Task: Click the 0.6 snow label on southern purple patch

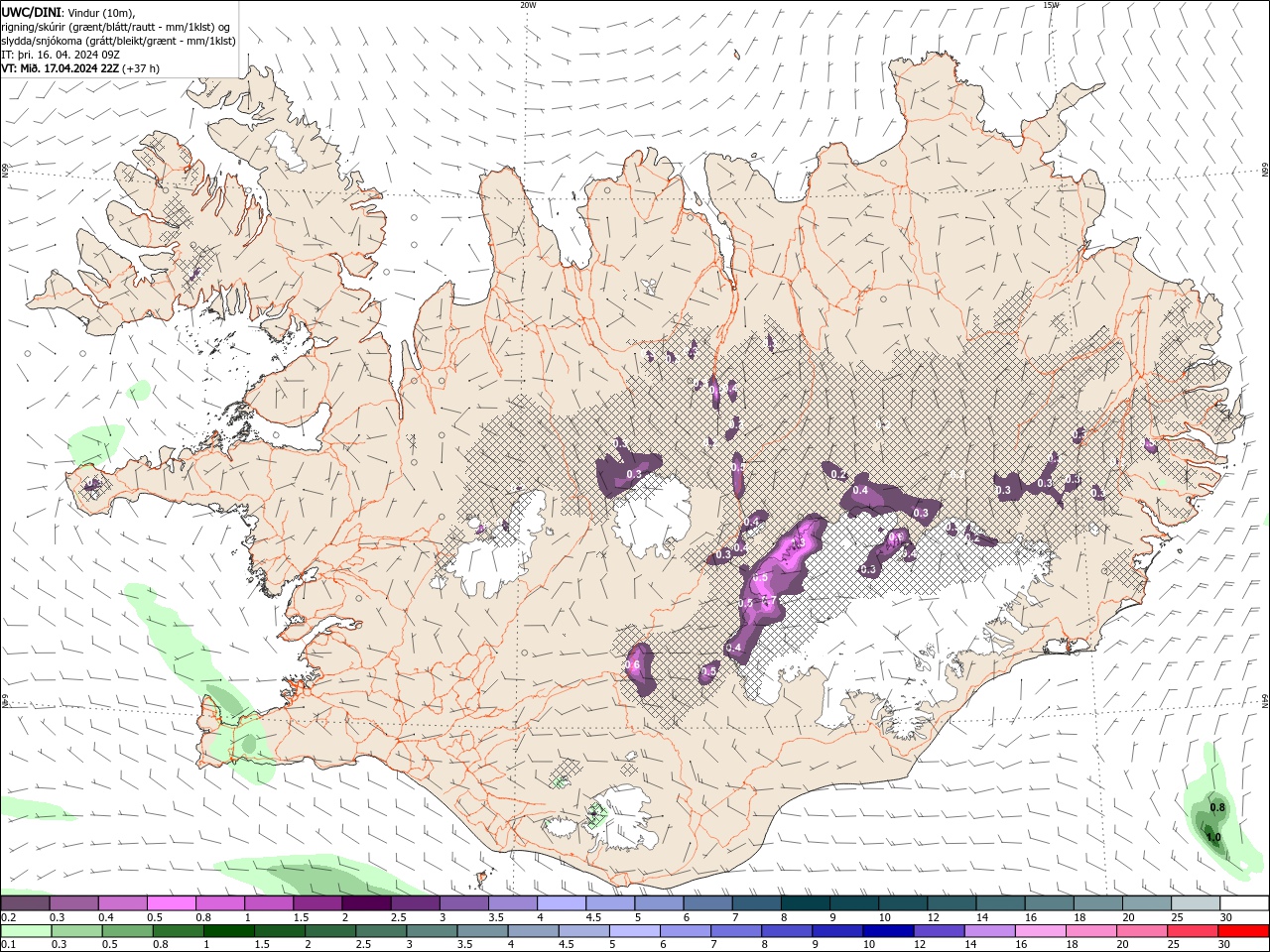Action: coord(632,663)
